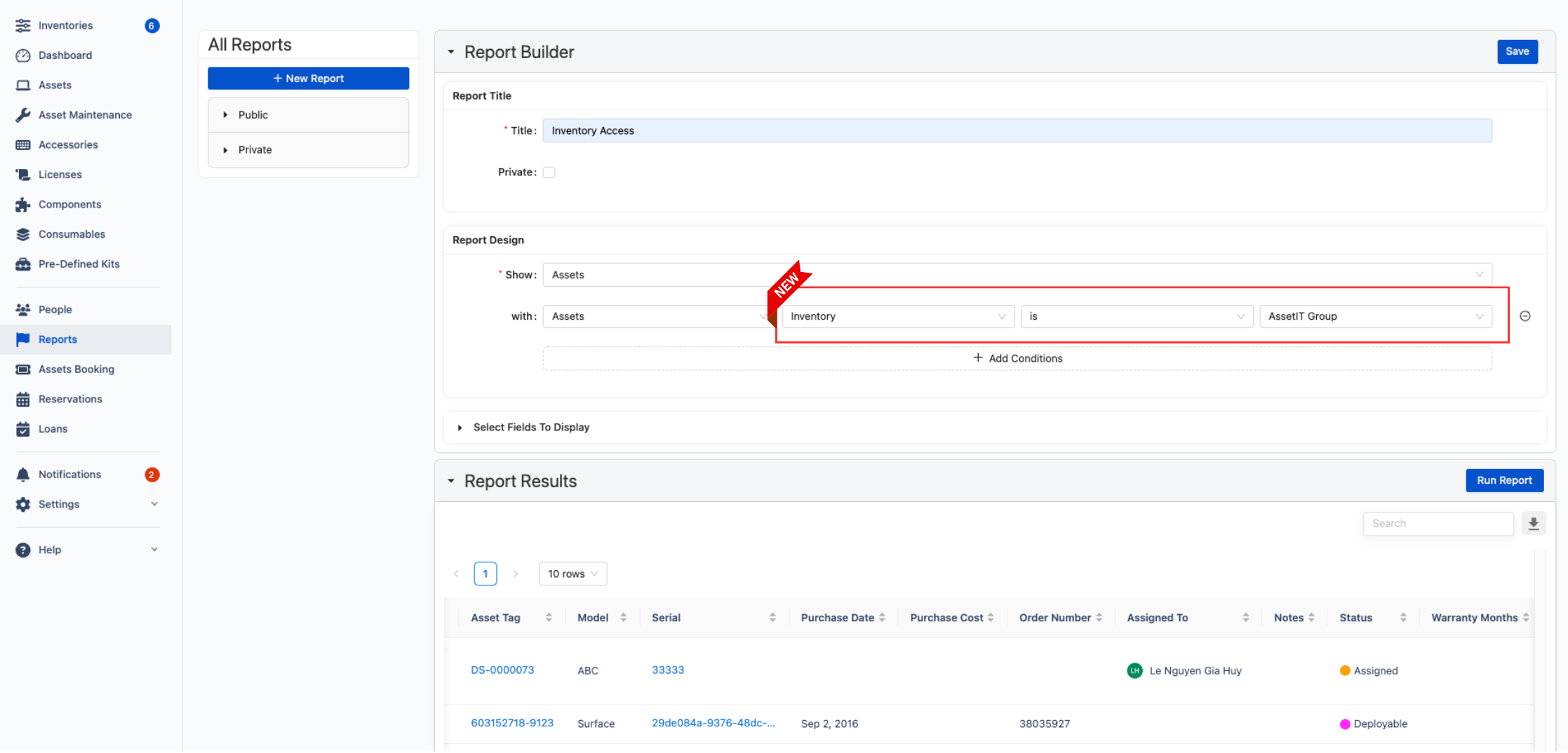1568x753 pixels.
Task: Expand the Public reports folder
Action: (x=253, y=114)
